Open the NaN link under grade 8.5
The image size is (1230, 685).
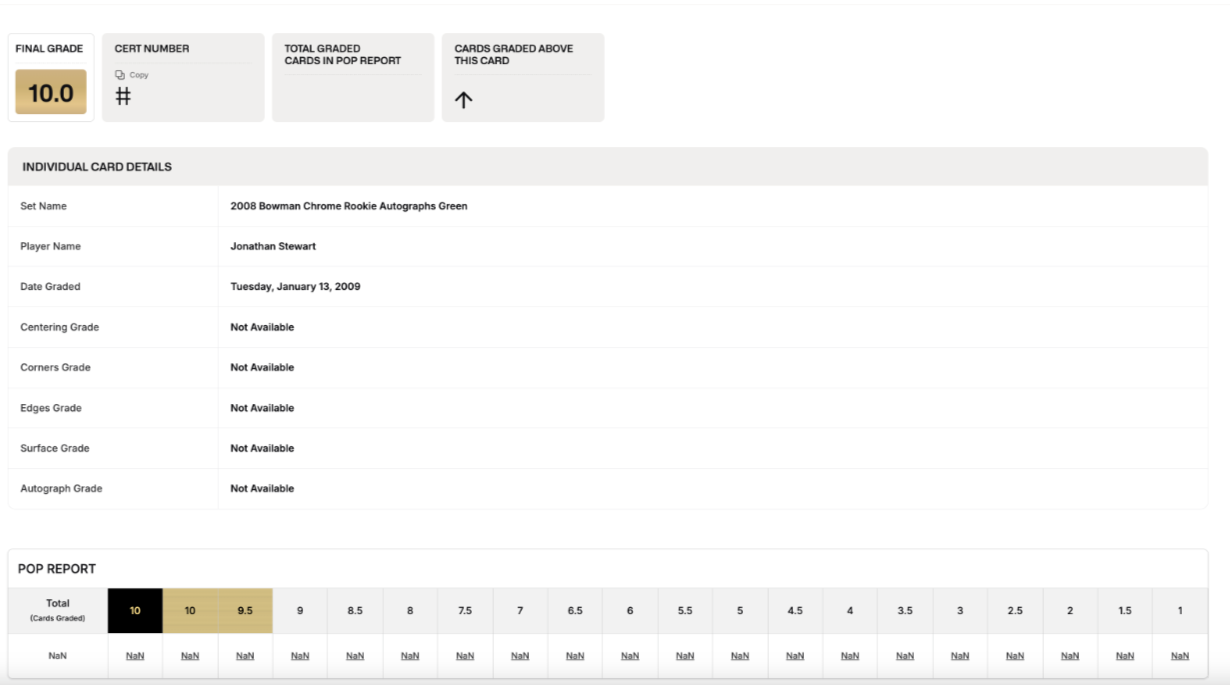point(355,656)
